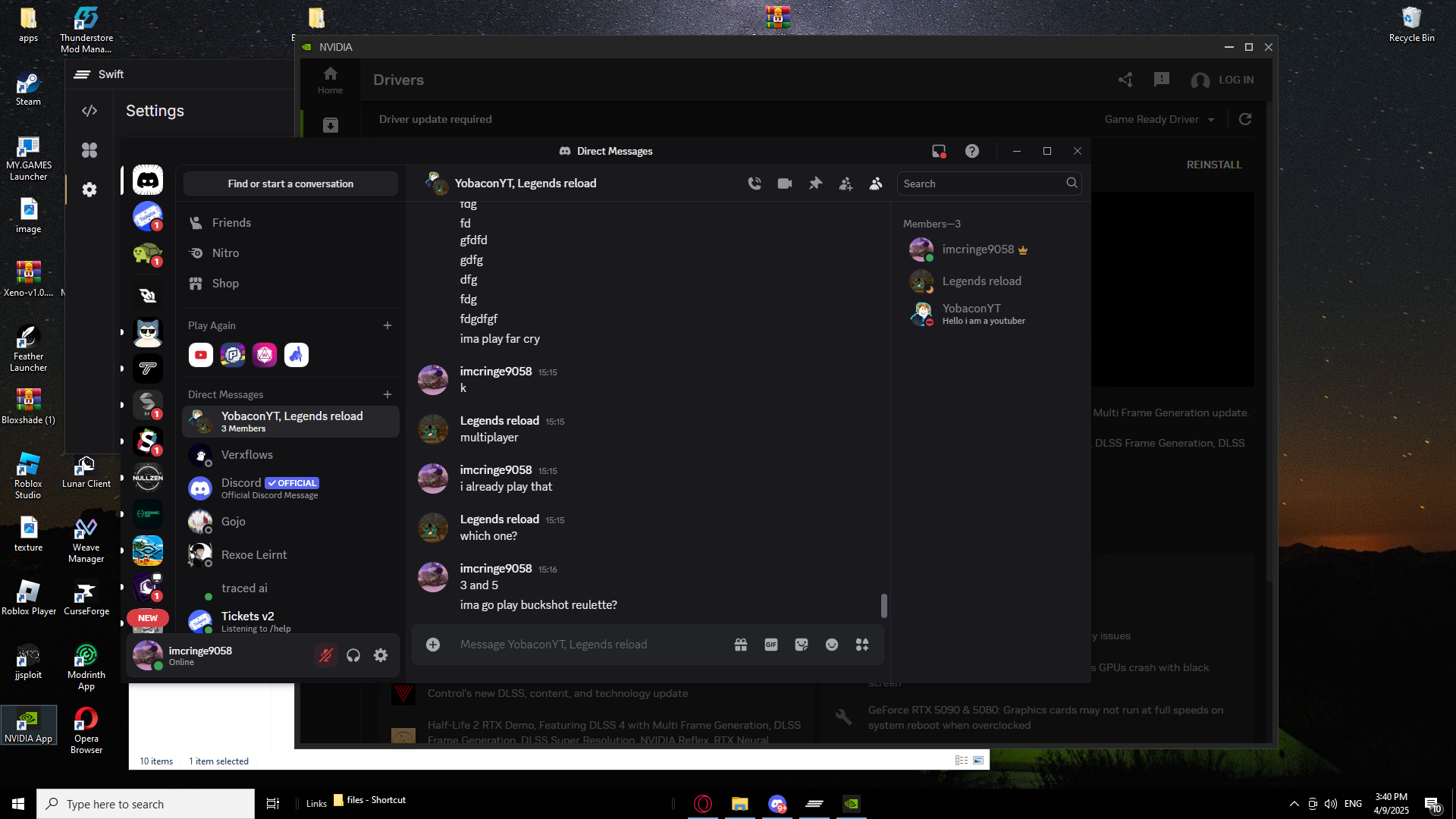1456x819 pixels.
Task: Open the Discord Shop
Action: click(x=290, y=284)
